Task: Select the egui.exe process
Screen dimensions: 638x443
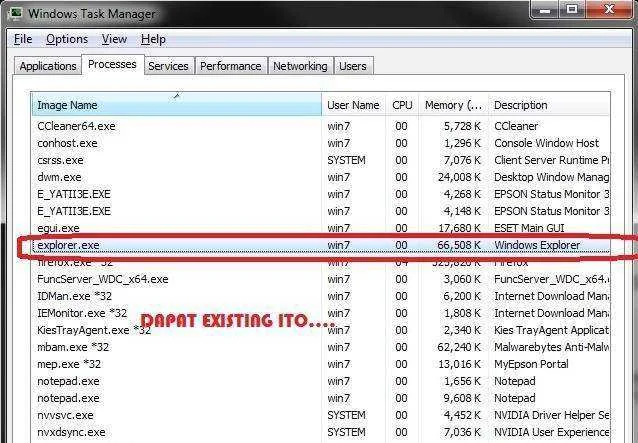Action: click(321, 228)
